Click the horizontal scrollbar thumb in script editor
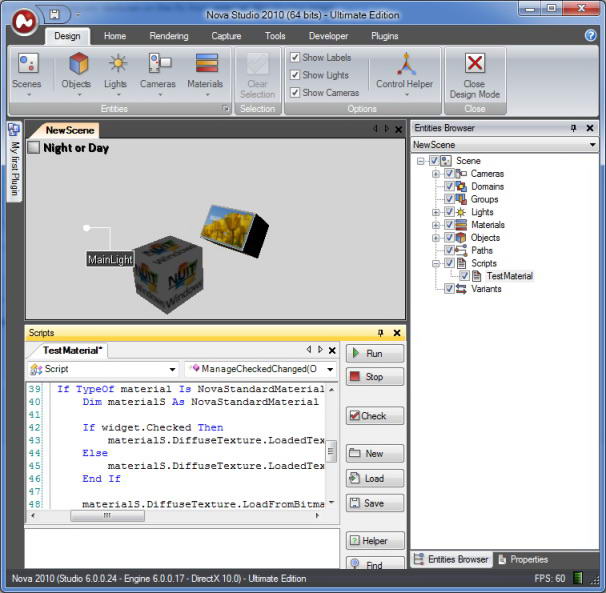The image size is (606, 593). pos(107,515)
